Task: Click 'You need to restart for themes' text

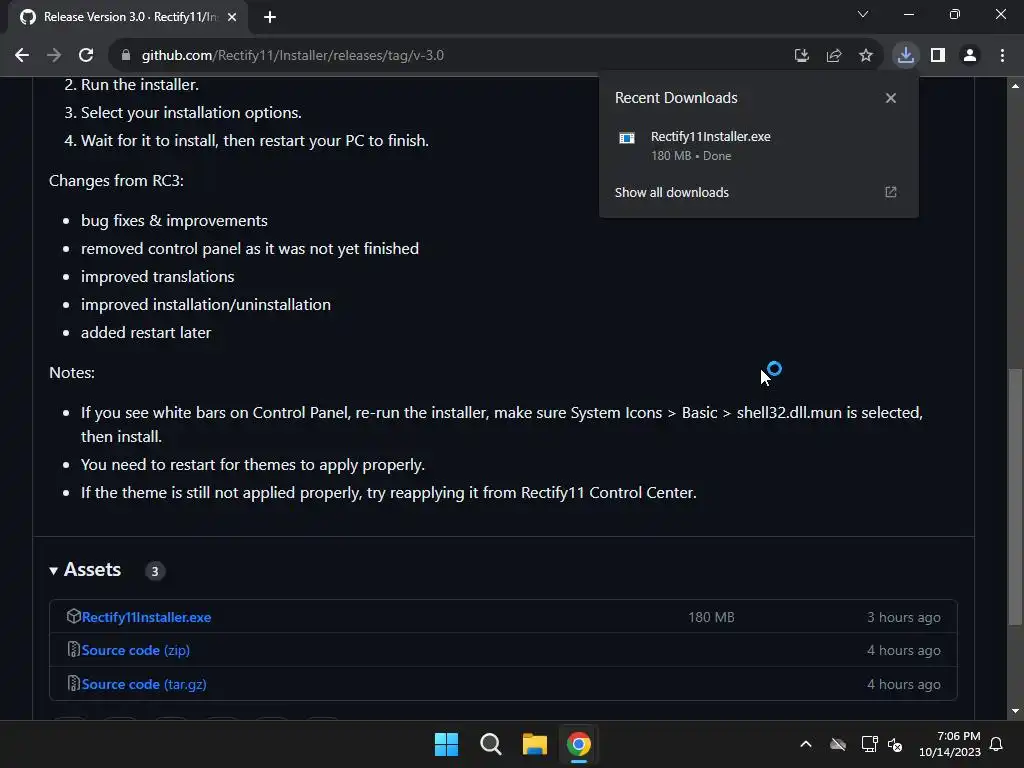Action: (x=253, y=465)
